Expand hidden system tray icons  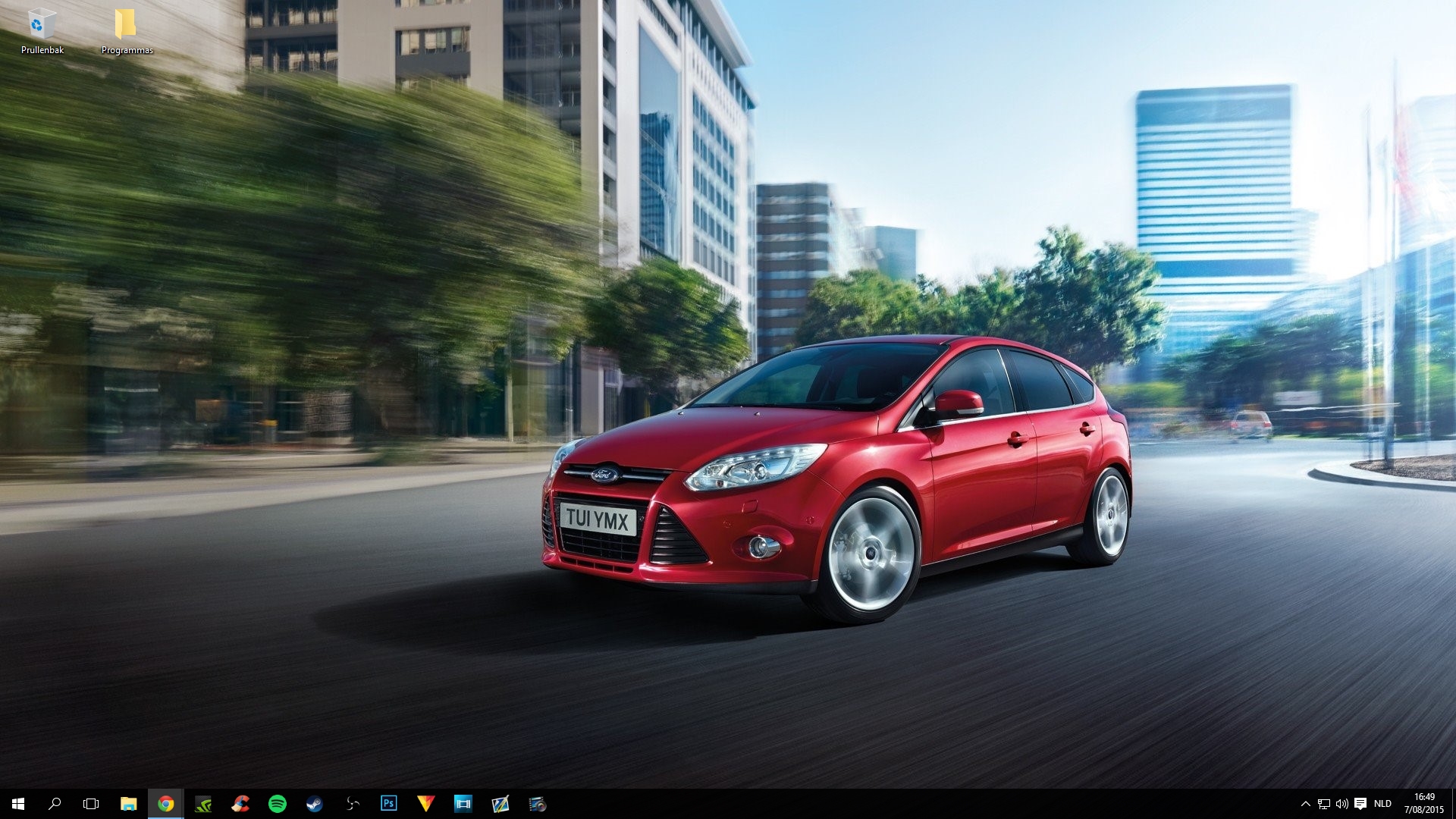[x=1305, y=804]
